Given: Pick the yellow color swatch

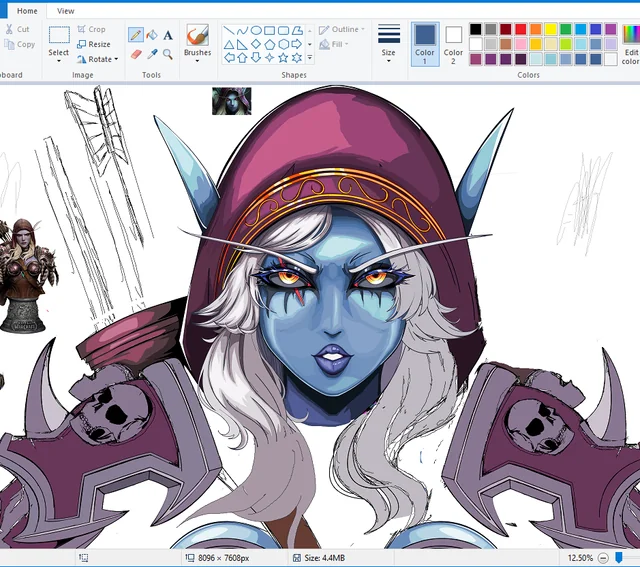Looking at the screenshot, I should point(551,29).
